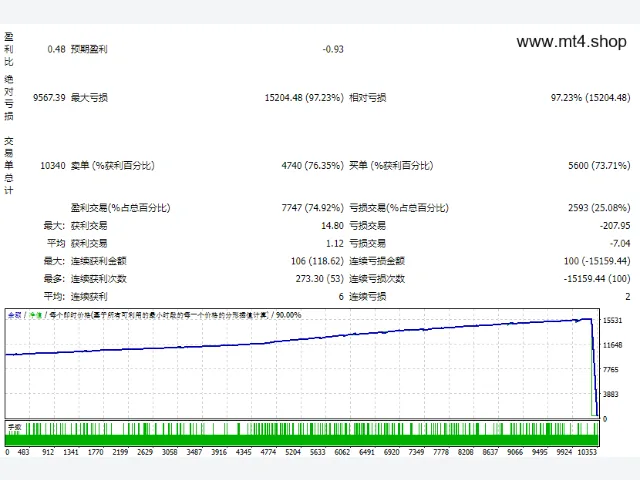Viewport: 640px width, 480px height.
Task: Select the 连续获利次数 label
Action: point(98,279)
